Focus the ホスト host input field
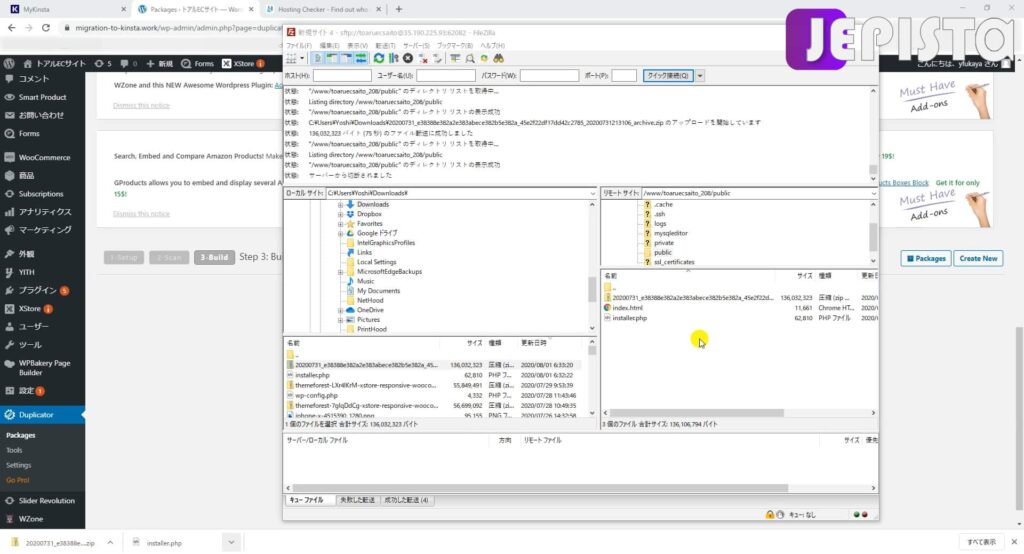This screenshot has height=554, width=1024. click(x=342, y=76)
